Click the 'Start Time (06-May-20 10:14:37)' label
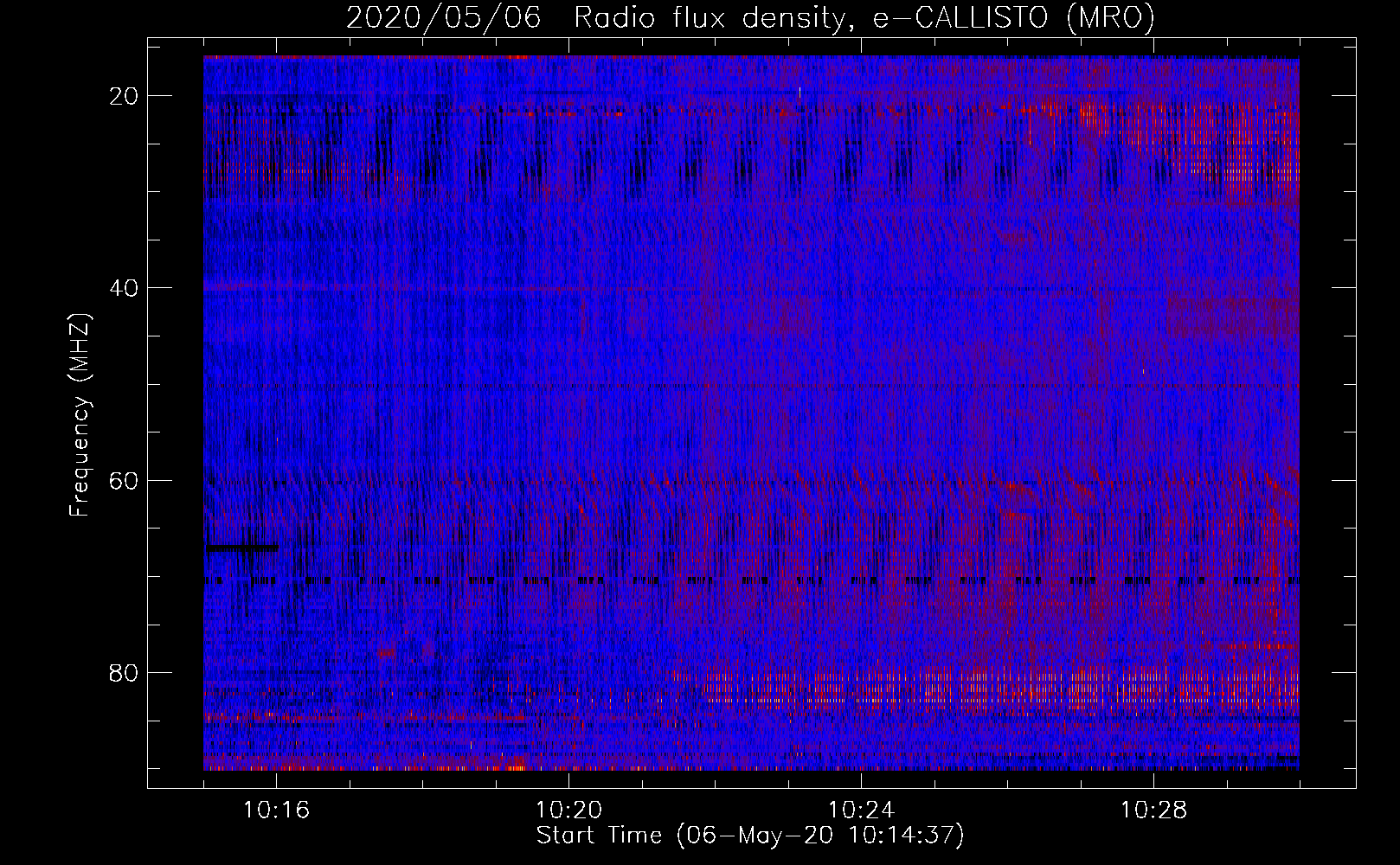Viewport: 1400px width, 865px height. pyautogui.click(x=750, y=836)
